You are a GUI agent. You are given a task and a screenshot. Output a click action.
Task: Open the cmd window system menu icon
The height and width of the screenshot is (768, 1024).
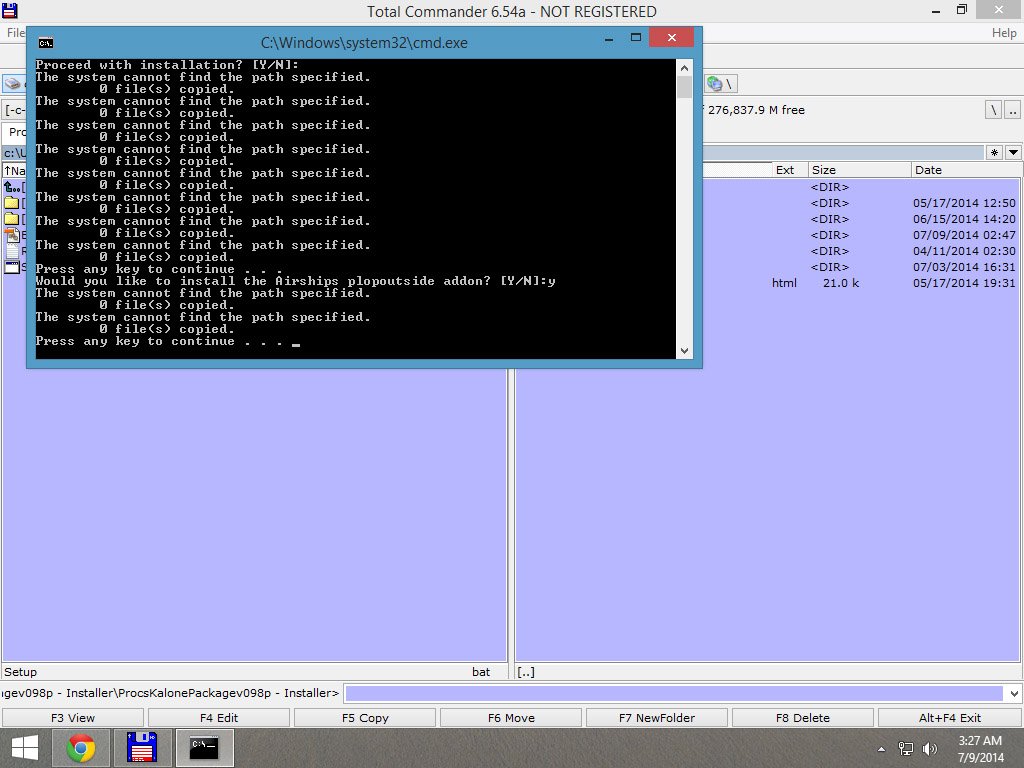pos(46,43)
